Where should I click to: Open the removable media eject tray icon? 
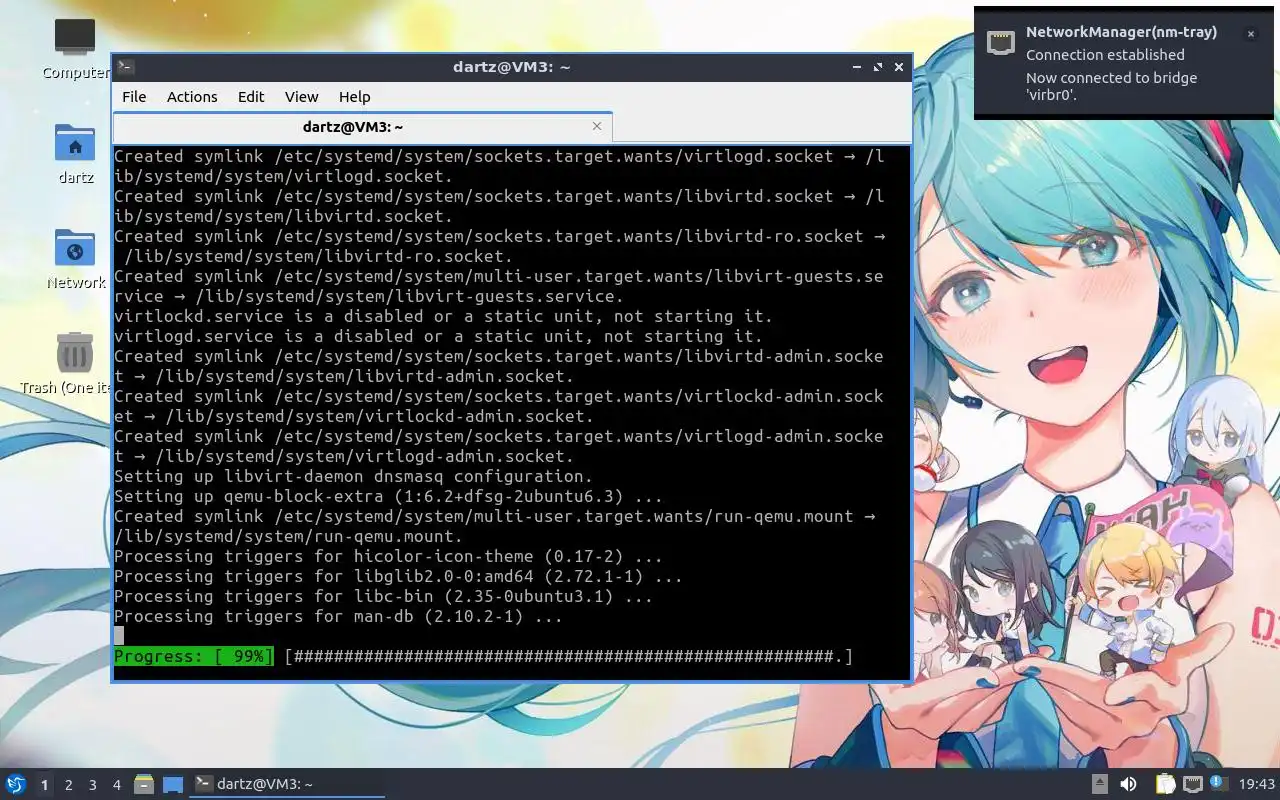1100,784
